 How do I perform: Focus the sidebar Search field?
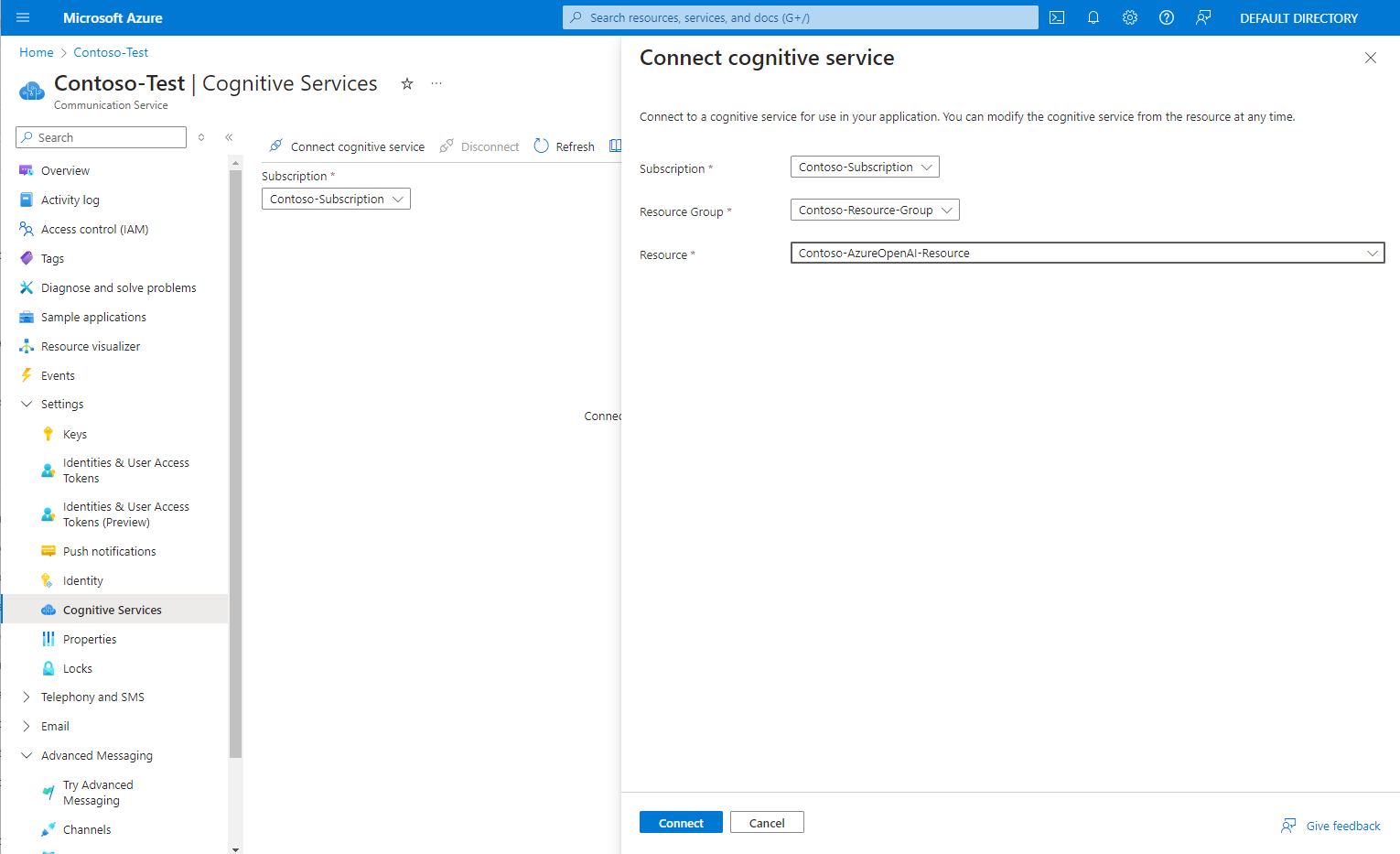point(101,137)
